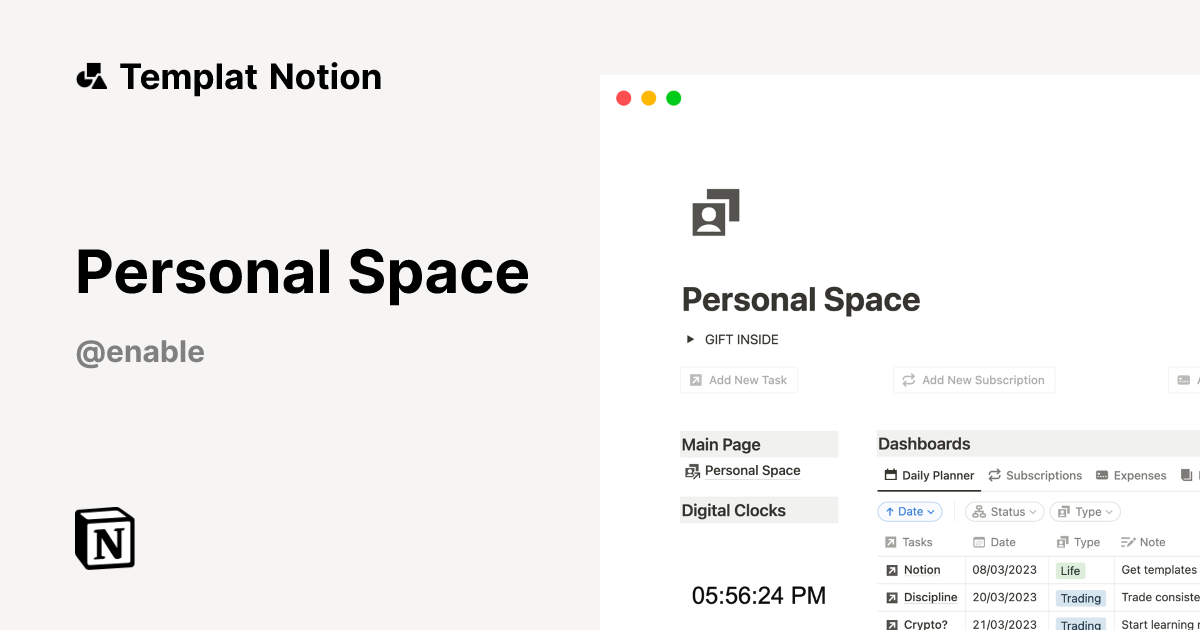The height and width of the screenshot is (630, 1200).
Task: Click the Date column header
Action: coord(994,542)
